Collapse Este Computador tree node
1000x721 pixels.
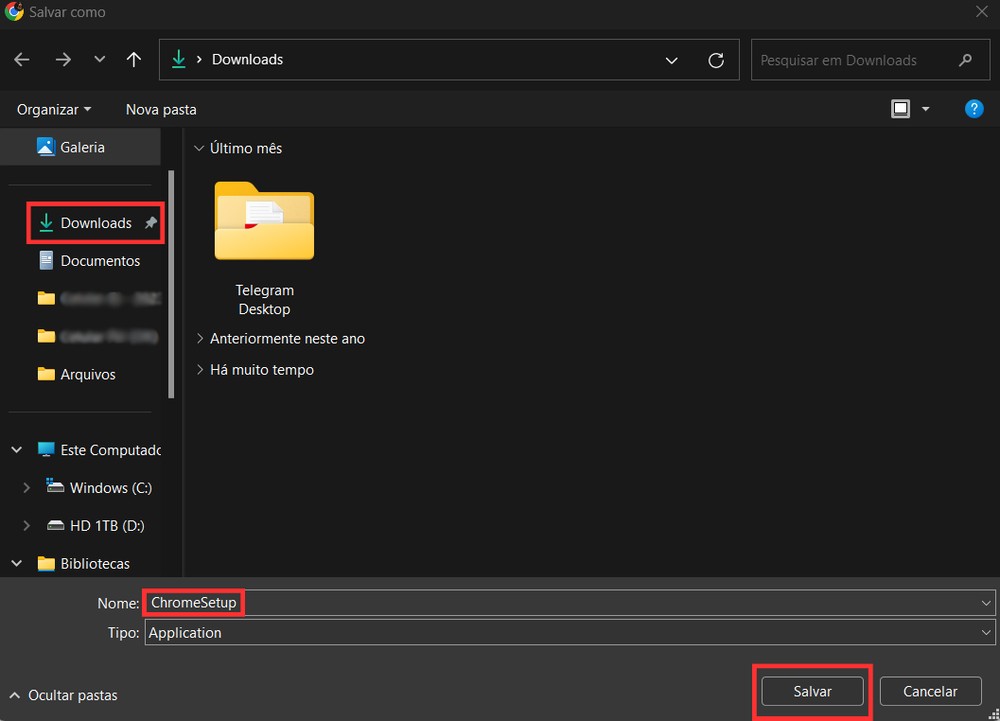[17, 450]
